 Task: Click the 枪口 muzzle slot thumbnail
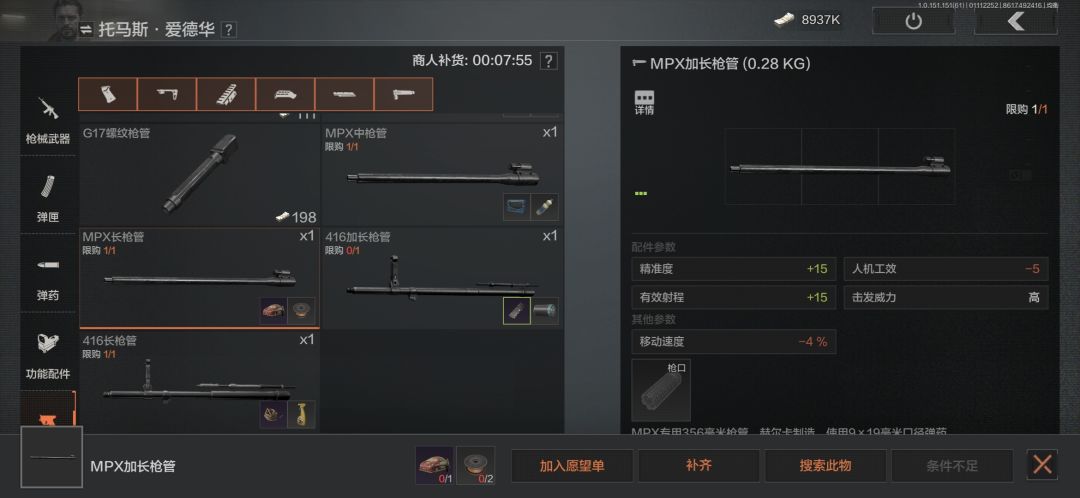(x=661, y=391)
